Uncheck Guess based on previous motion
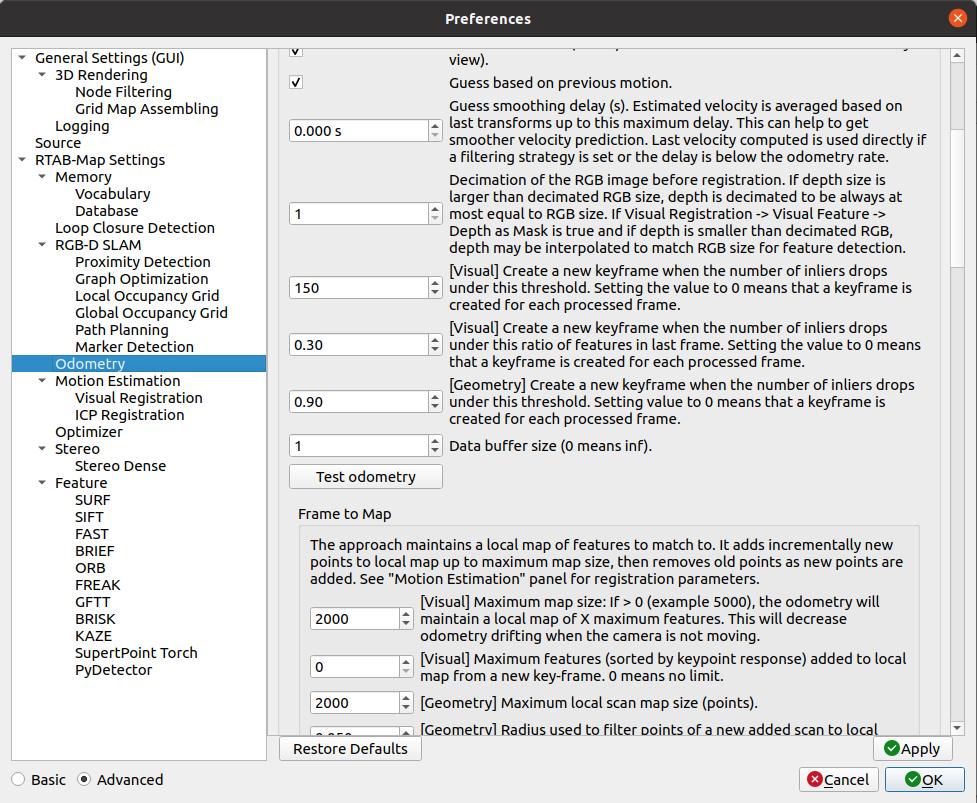 [x=296, y=83]
